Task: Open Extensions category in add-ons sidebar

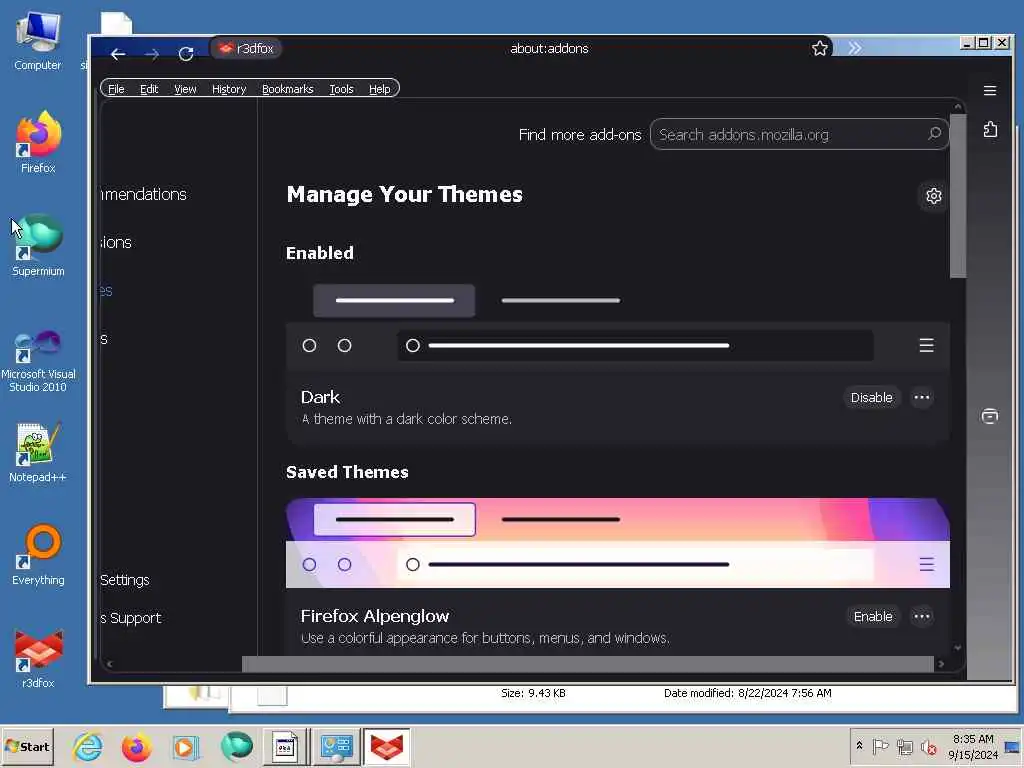Action: (116, 242)
